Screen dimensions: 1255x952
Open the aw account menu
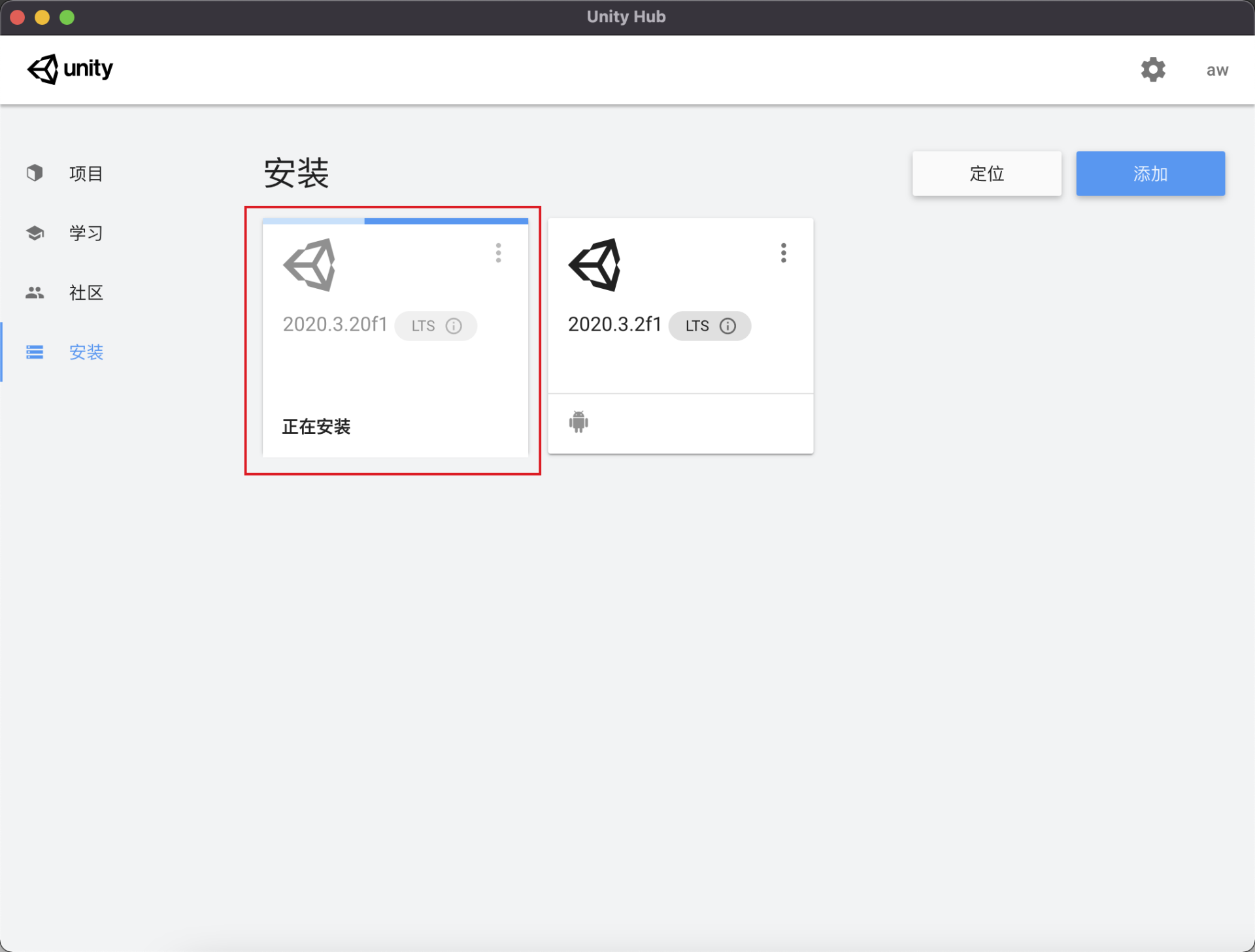[1216, 70]
